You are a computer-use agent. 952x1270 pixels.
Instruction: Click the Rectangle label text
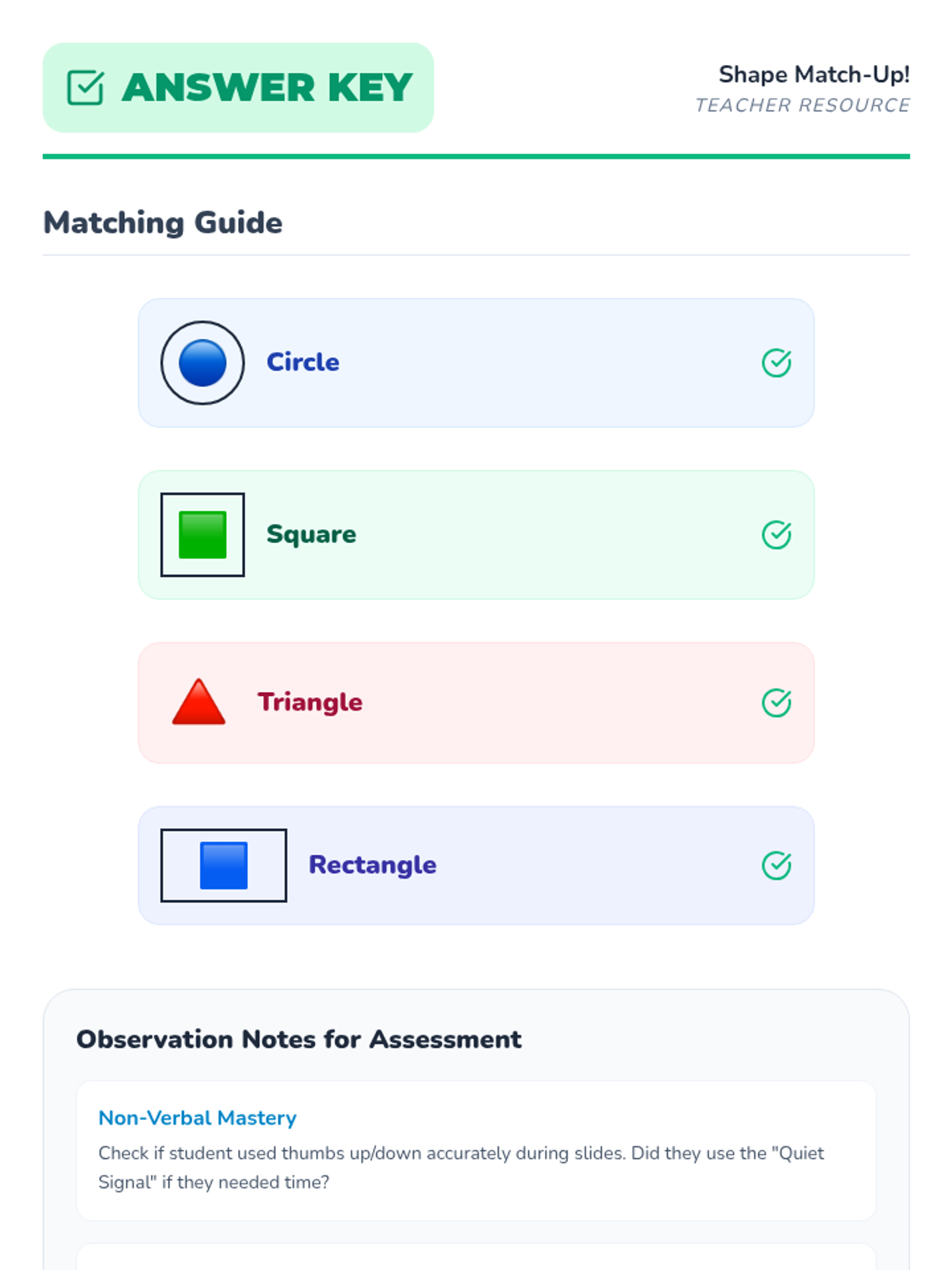[x=372, y=864]
